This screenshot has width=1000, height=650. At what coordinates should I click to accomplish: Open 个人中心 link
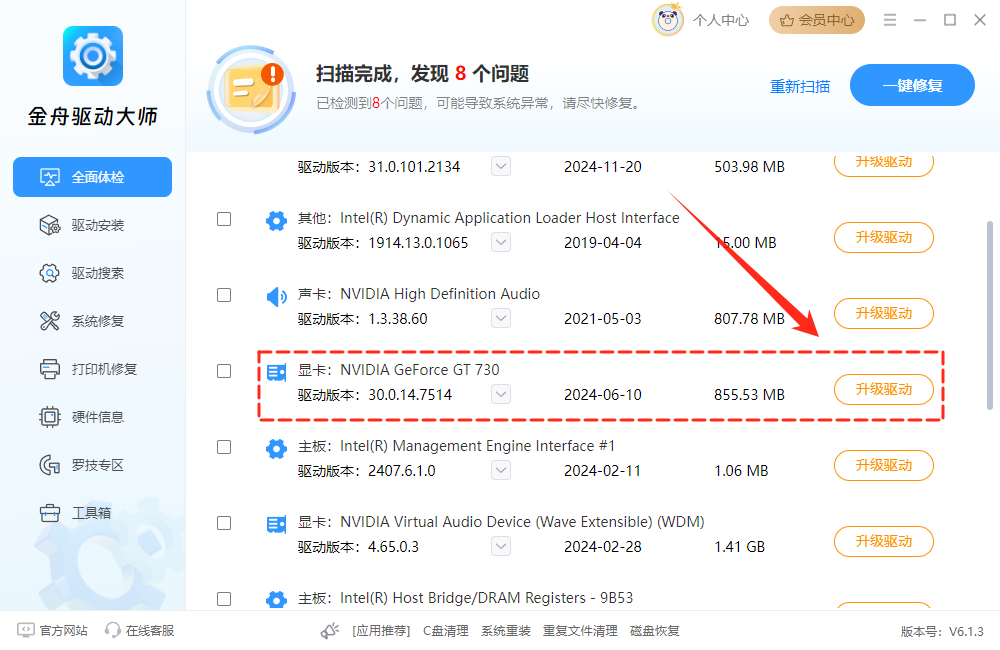point(721,20)
